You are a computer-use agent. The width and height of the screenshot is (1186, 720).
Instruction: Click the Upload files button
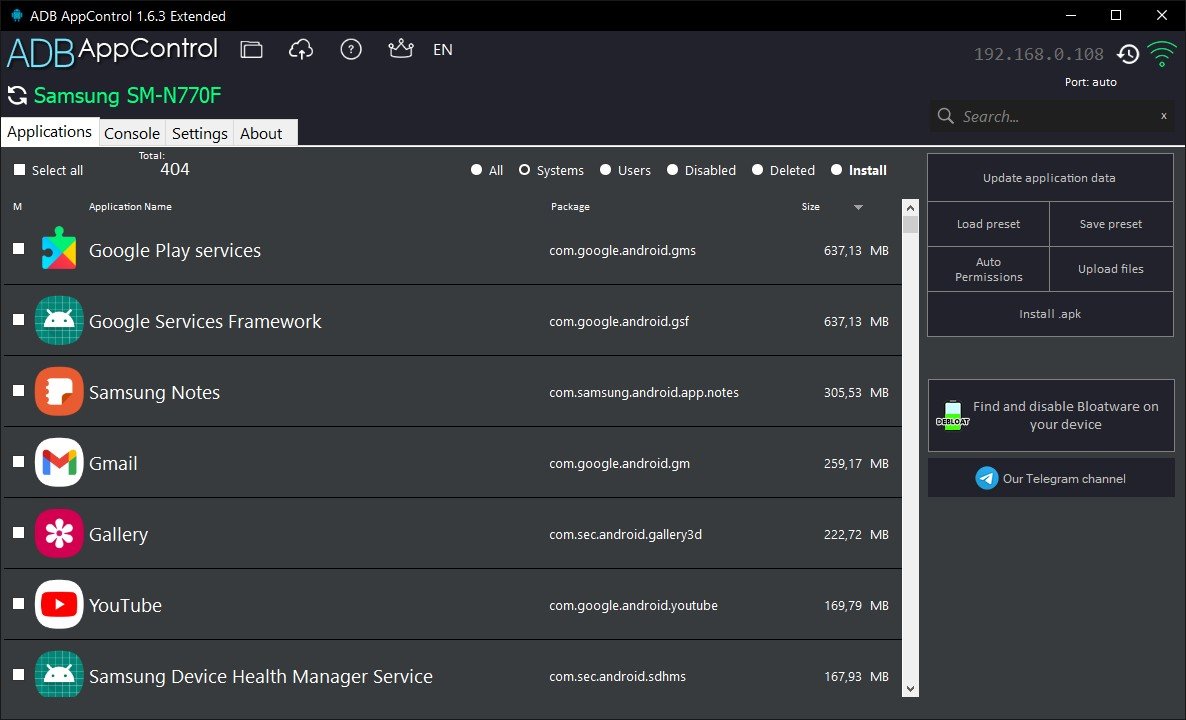click(1111, 269)
